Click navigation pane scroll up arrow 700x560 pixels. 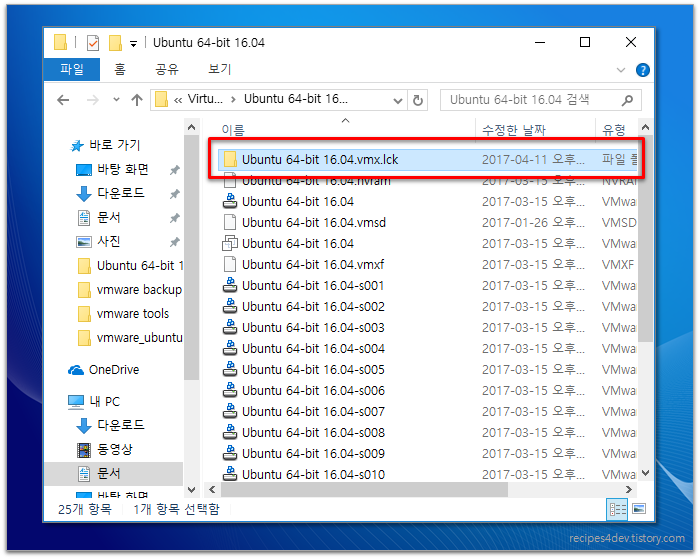(192, 127)
